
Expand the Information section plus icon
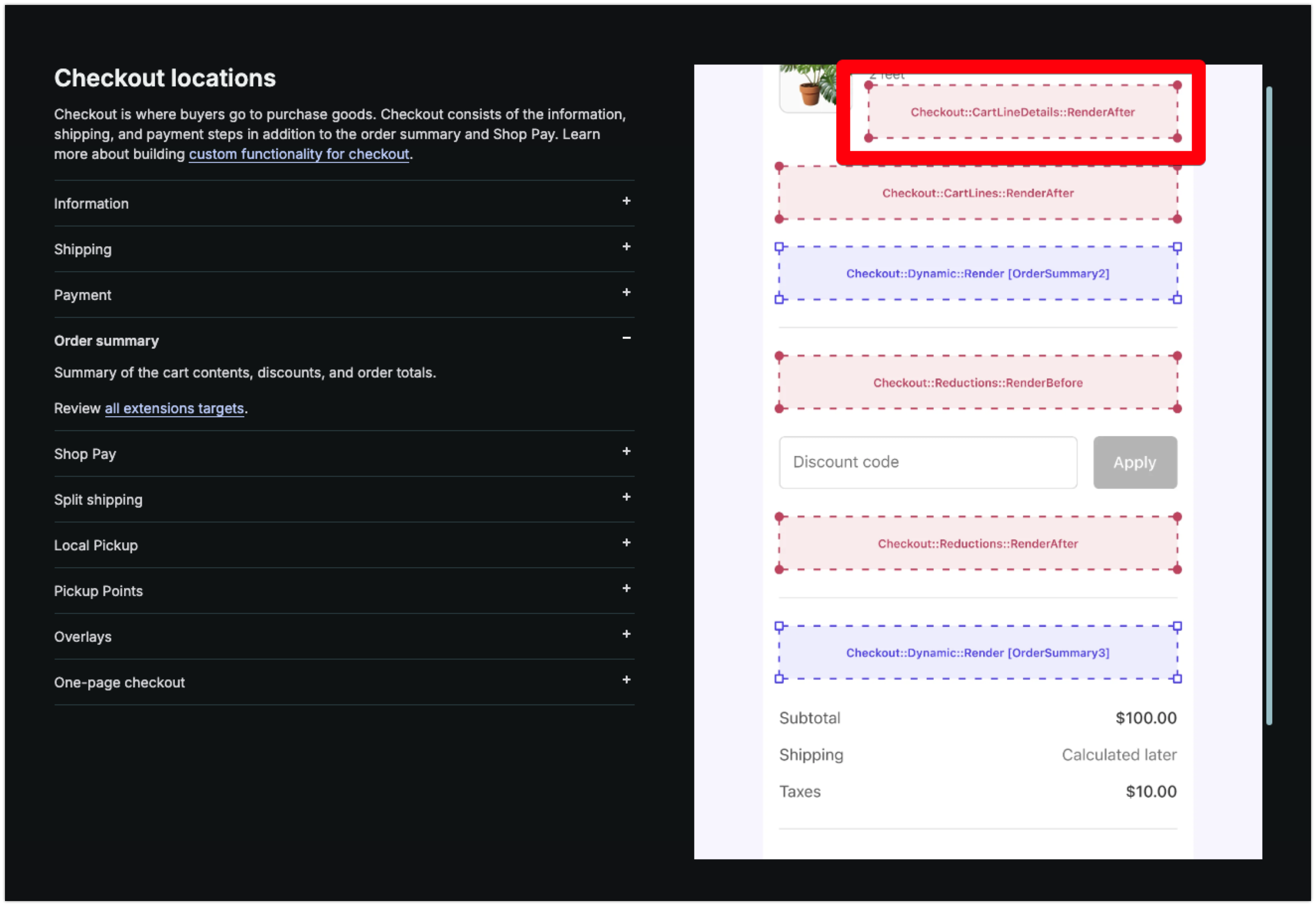coord(626,201)
